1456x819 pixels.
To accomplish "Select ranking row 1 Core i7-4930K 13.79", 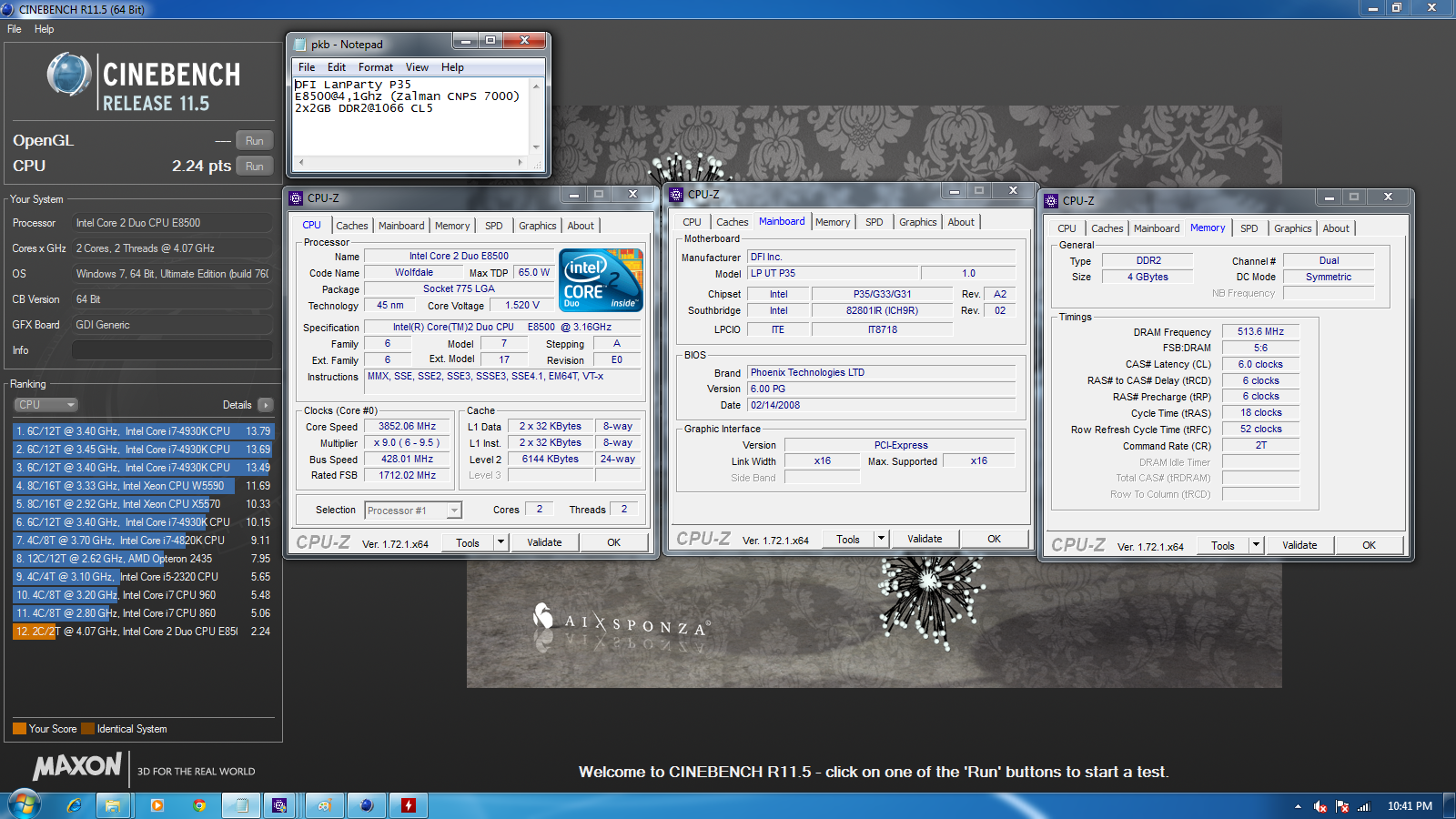I will coord(143,431).
